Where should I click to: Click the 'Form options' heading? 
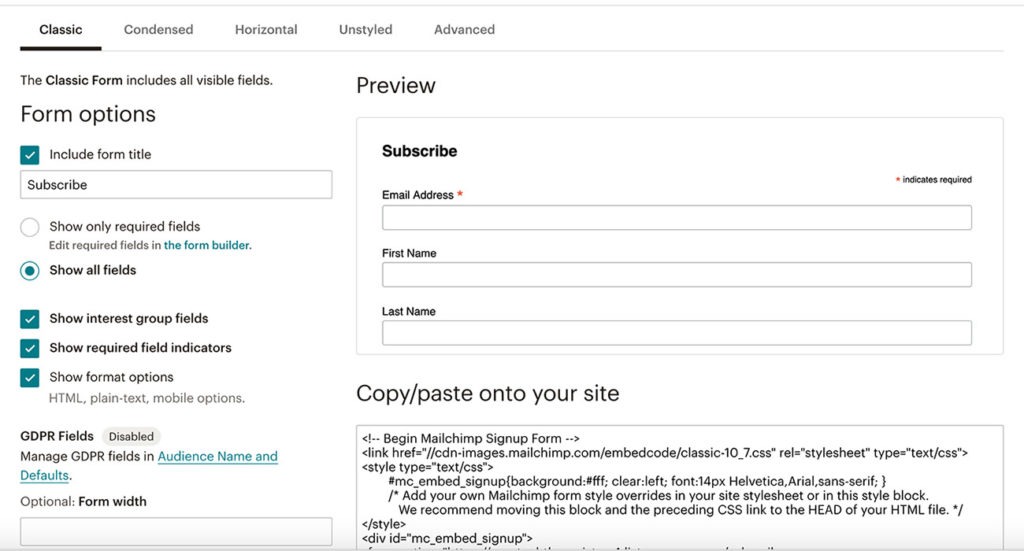pyautogui.click(x=88, y=114)
